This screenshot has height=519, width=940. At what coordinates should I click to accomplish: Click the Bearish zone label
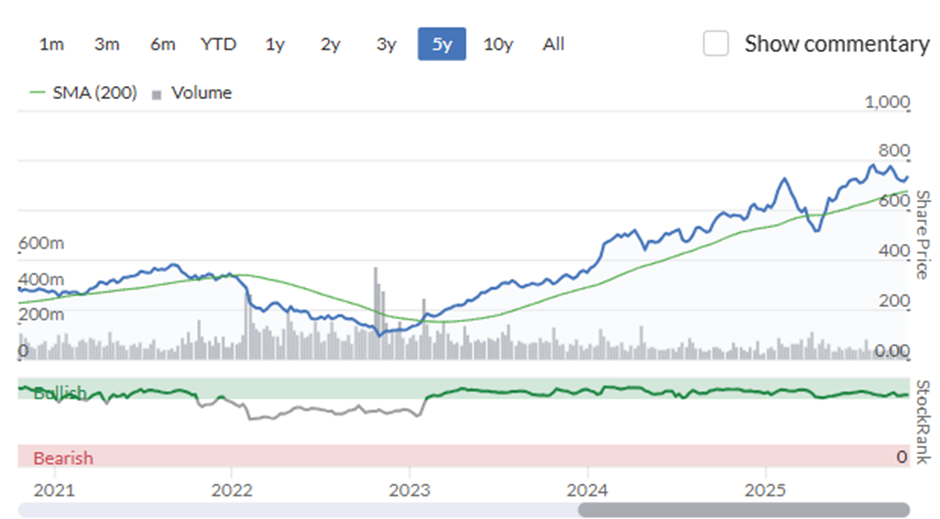[x=64, y=458]
